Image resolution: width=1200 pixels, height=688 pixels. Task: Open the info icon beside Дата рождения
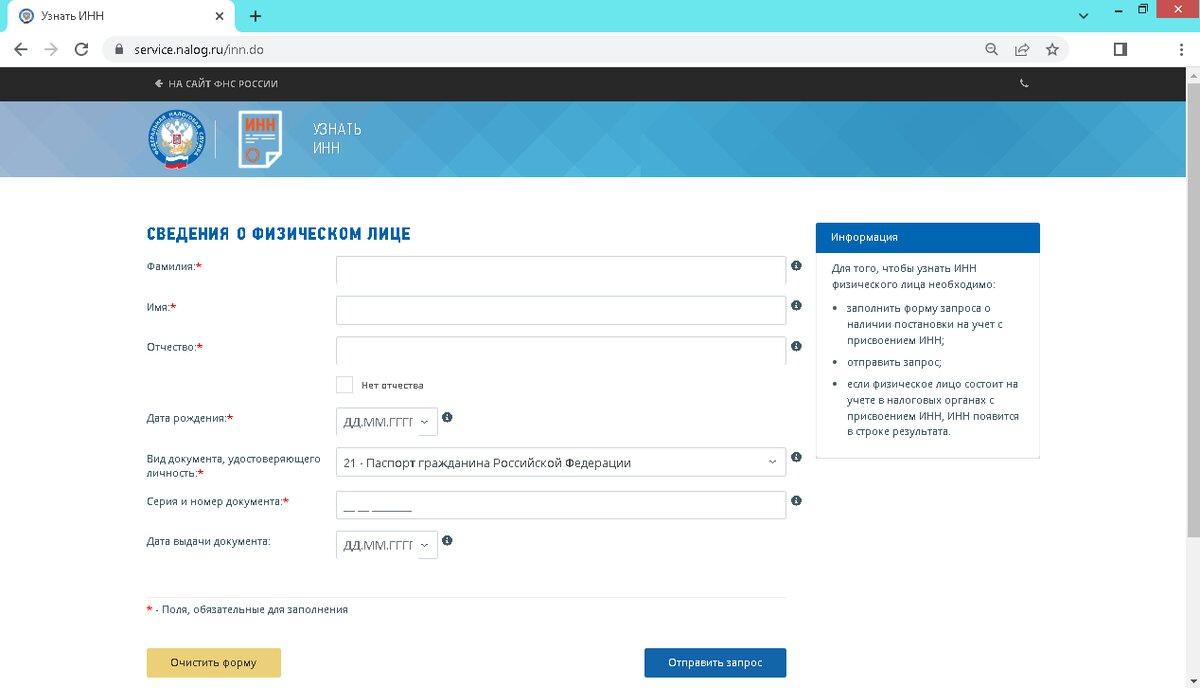tap(447, 417)
